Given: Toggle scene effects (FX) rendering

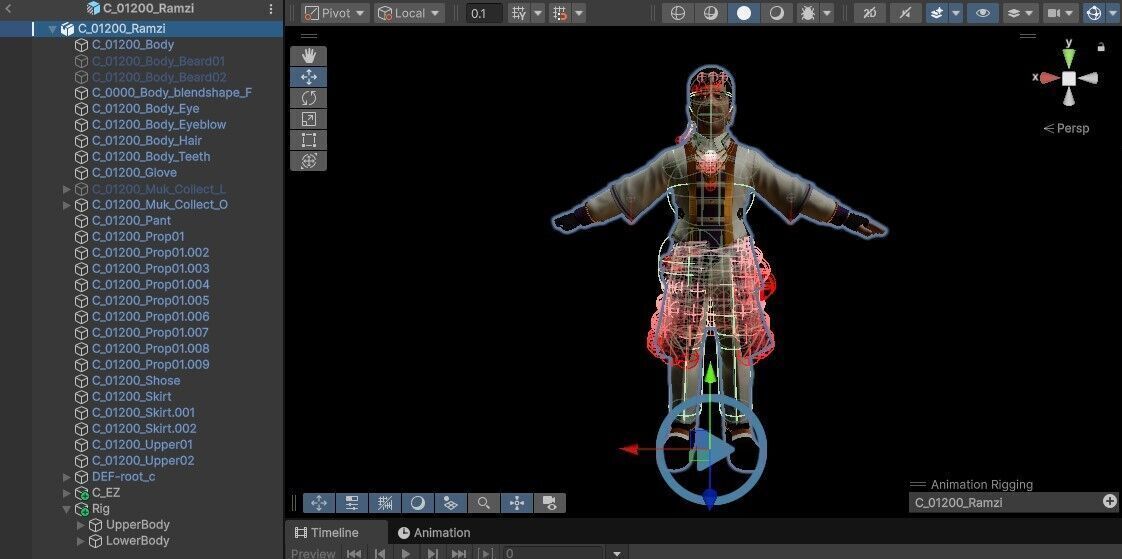Looking at the screenshot, I should [x=937, y=13].
